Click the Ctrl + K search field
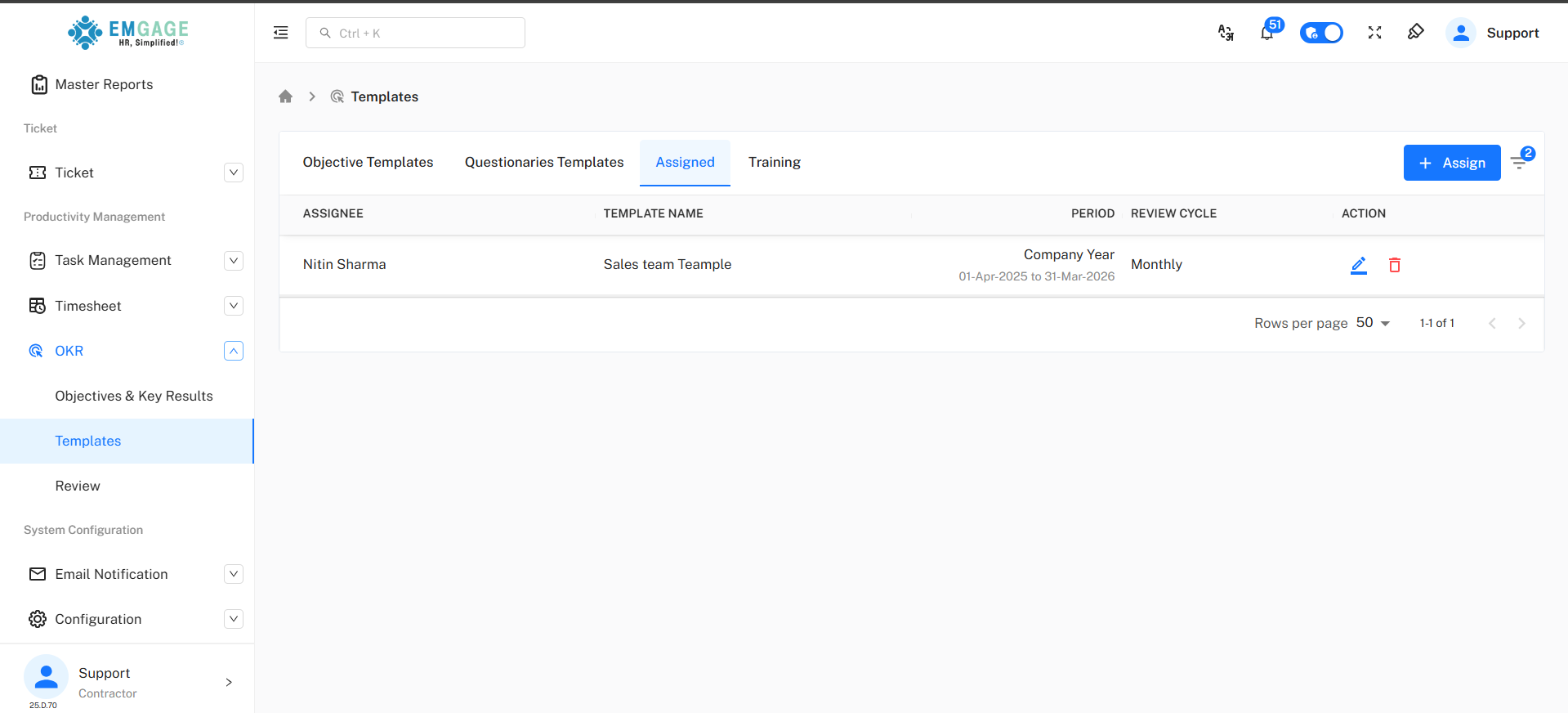Image resolution: width=1568 pixels, height=713 pixels. (415, 33)
